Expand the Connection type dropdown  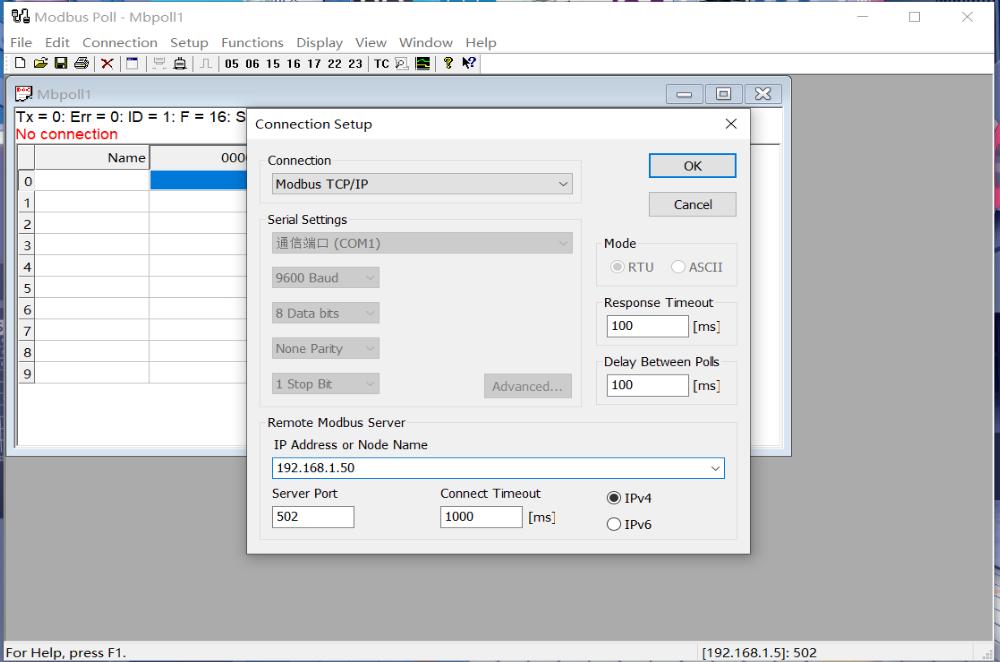click(563, 185)
